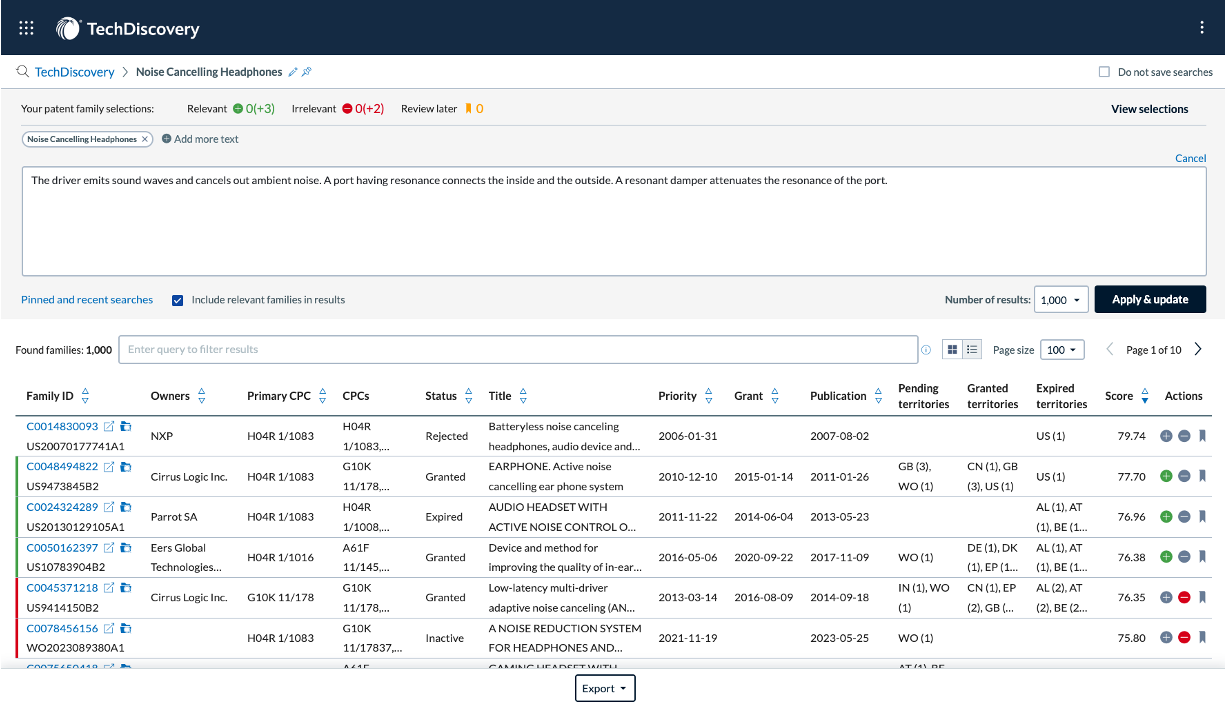Mark C0024324289 as irrelevant with minus icon
1226x704 pixels.
pyautogui.click(x=1184, y=517)
